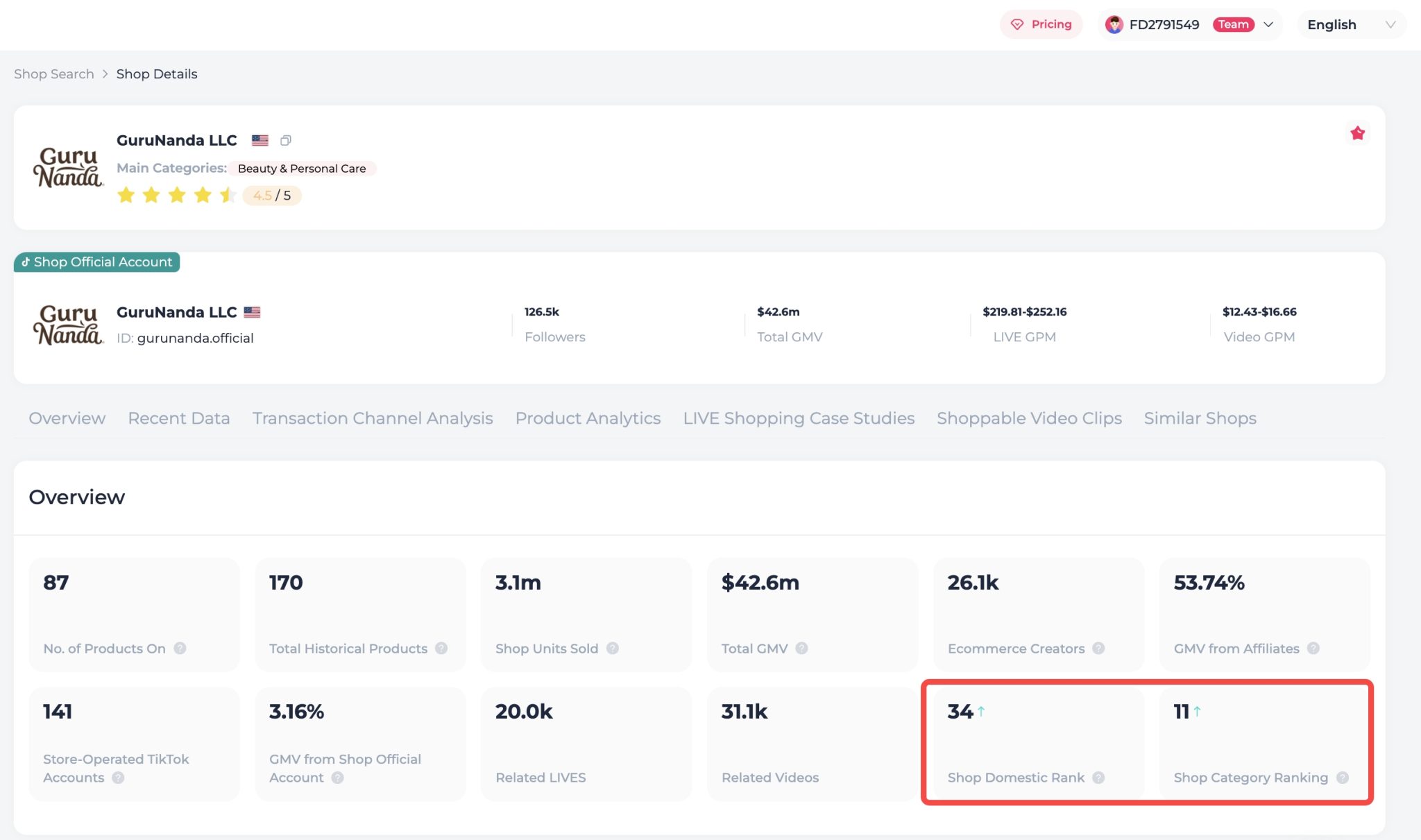This screenshot has height=840, width=1421.
Task: Click the question mark next to Shop Category Ranking
Action: pyautogui.click(x=1343, y=778)
